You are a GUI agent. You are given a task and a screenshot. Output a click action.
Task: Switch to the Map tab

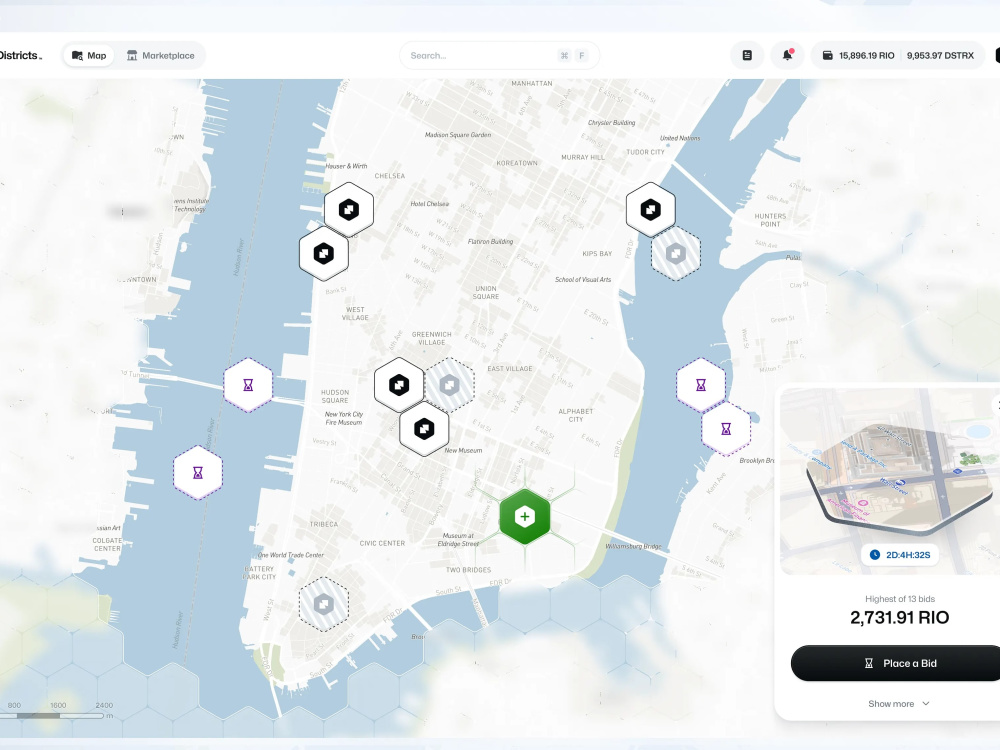(89, 55)
